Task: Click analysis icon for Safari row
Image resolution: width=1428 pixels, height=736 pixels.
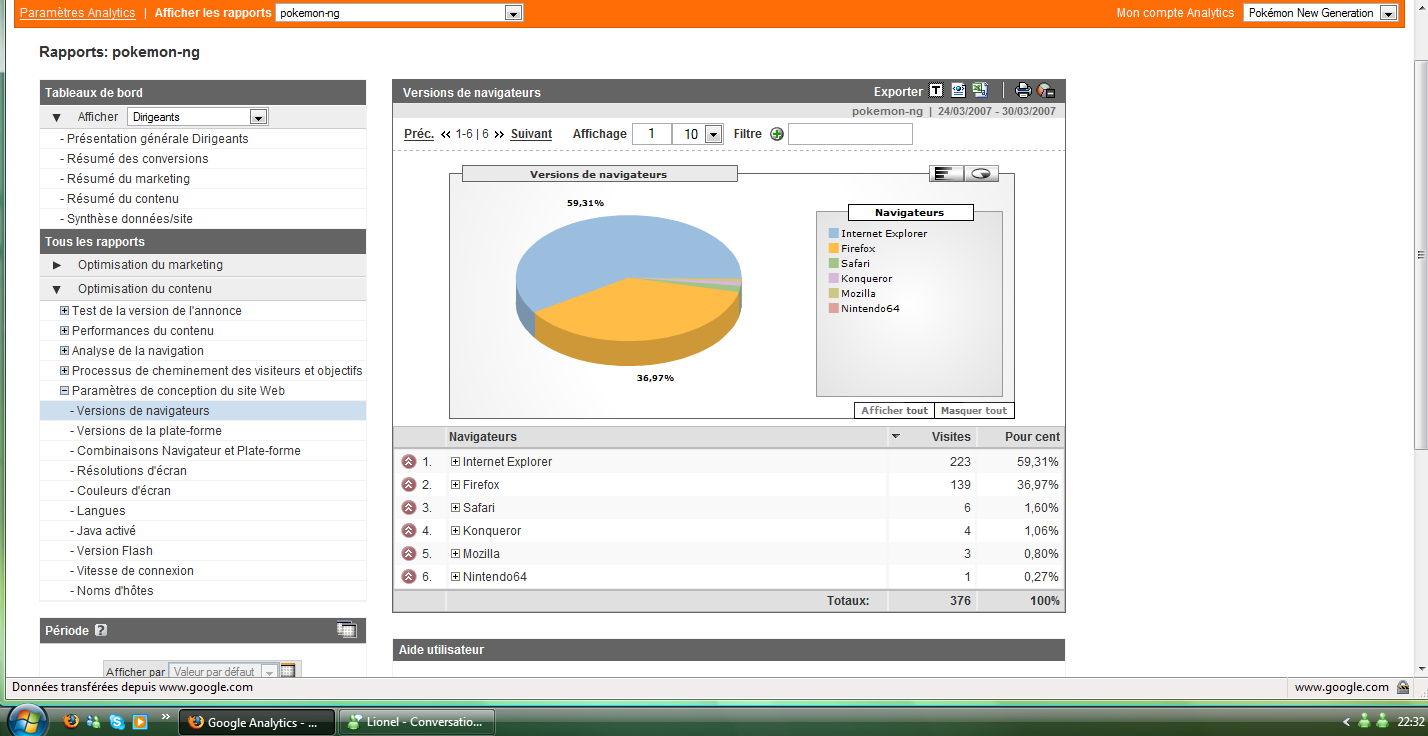Action: 408,508
